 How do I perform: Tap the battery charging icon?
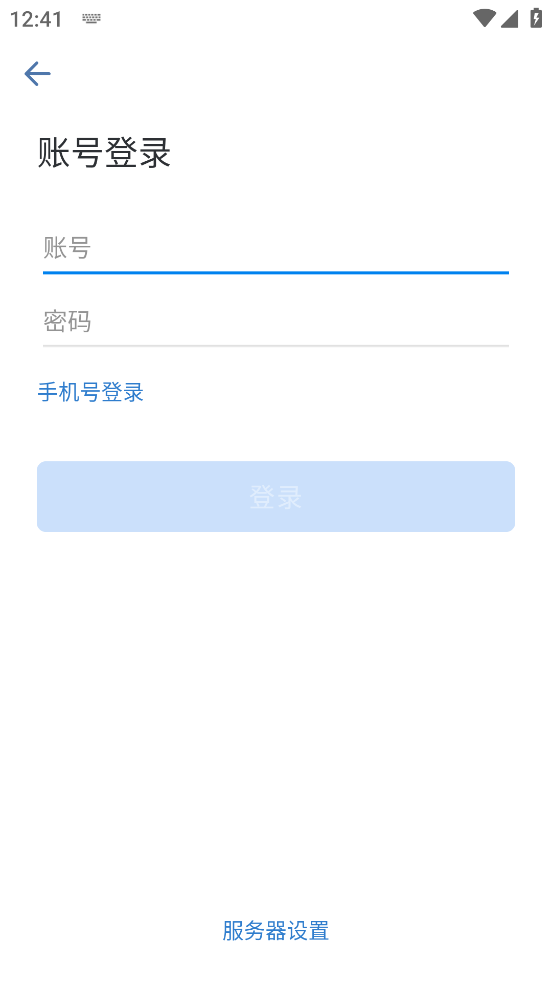tap(536, 18)
